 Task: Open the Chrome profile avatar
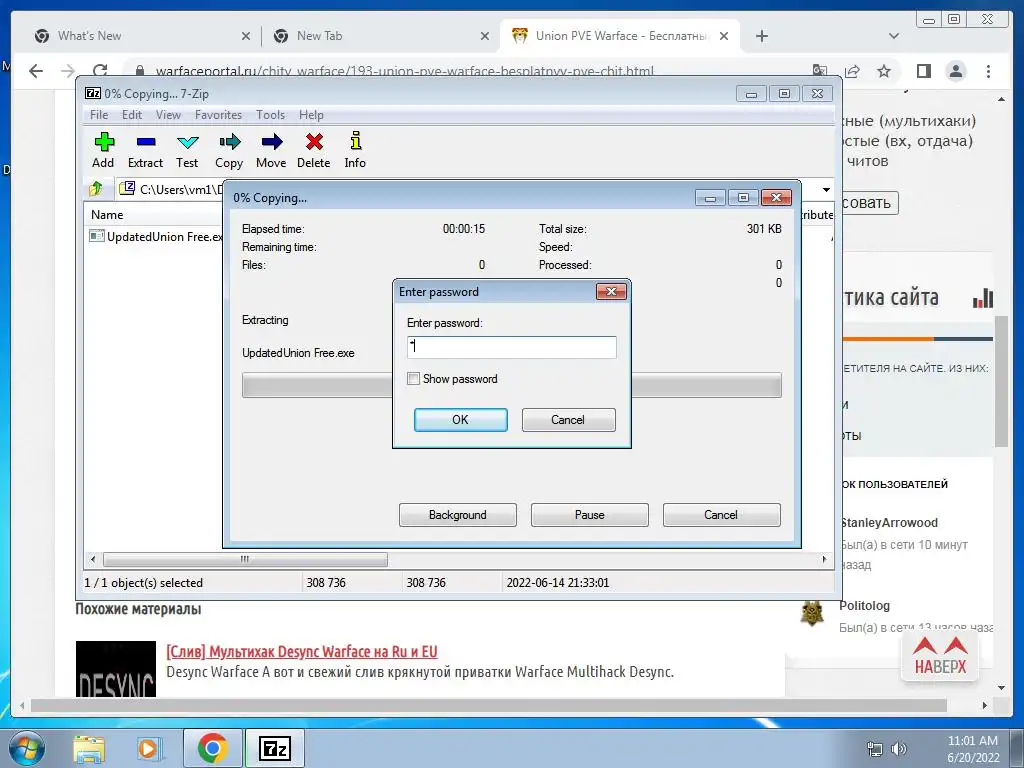tap(956, 71)
